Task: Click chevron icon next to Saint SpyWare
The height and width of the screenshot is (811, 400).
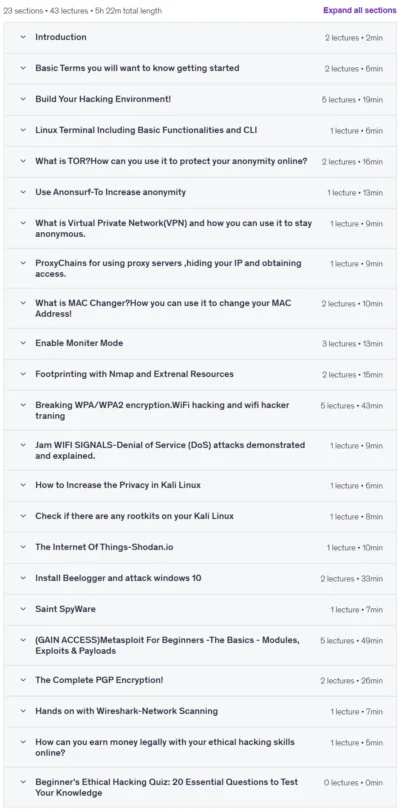Action: click(x=23, y=609)
